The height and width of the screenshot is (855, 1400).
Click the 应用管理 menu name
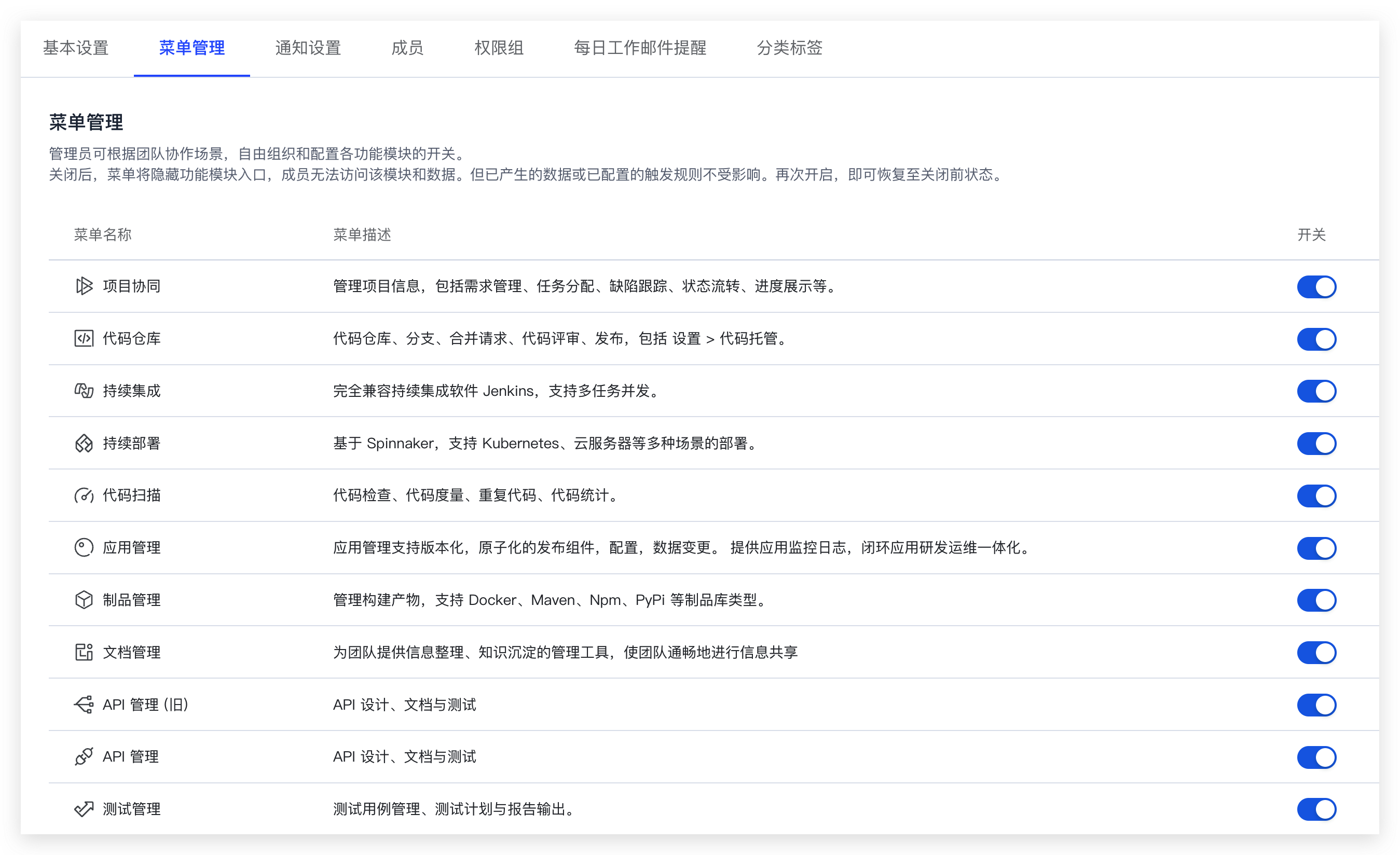tap(132, 548)
